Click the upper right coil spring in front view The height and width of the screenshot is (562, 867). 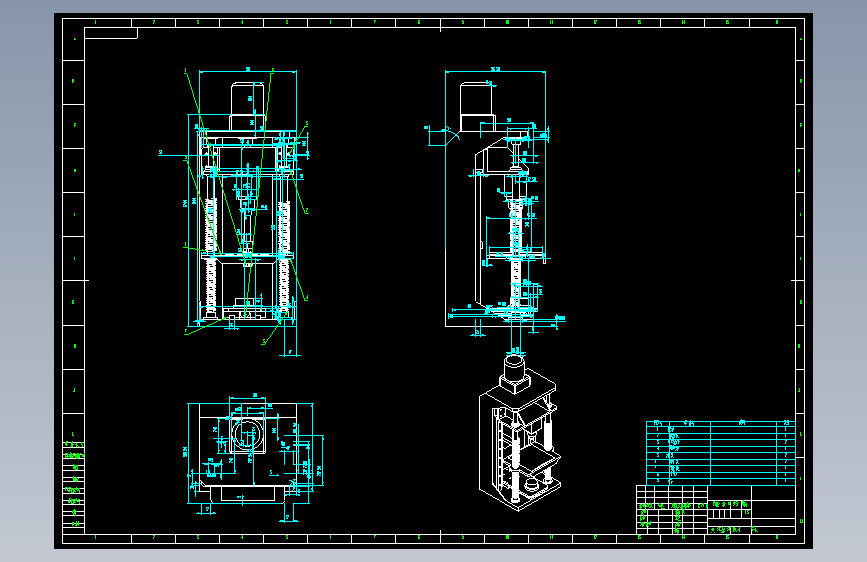(x=284, y=226)
